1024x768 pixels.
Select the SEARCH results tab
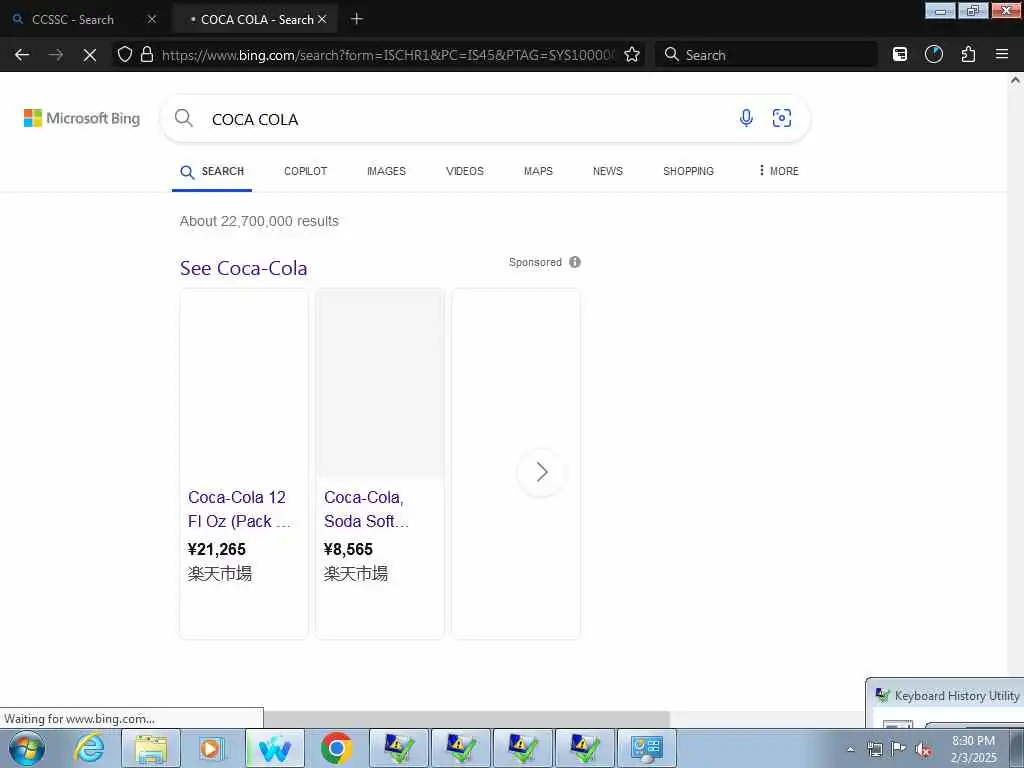coord(212,172)
